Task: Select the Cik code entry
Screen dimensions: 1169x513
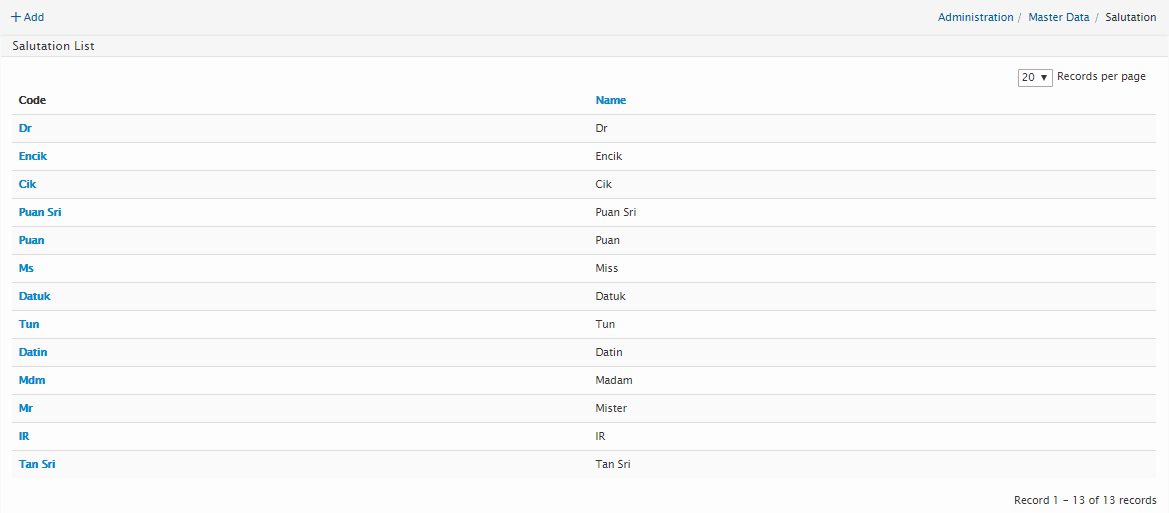Action: tap(28, 184)
